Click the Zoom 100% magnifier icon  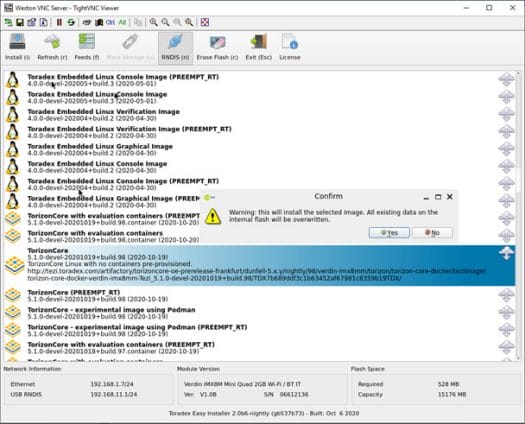pyautogui.click(x=177, y=22)
